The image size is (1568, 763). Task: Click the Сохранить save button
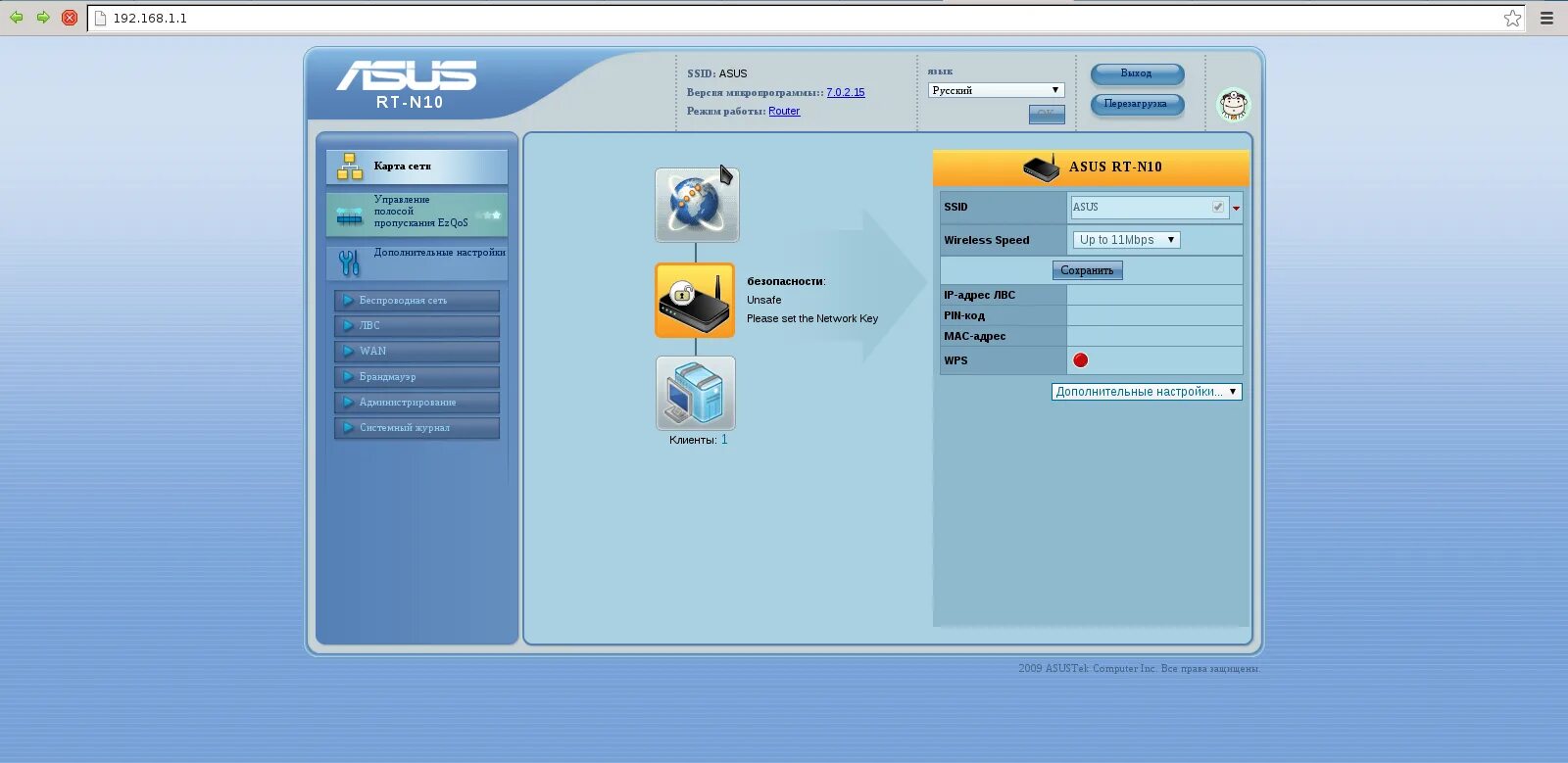(1087, 270)
